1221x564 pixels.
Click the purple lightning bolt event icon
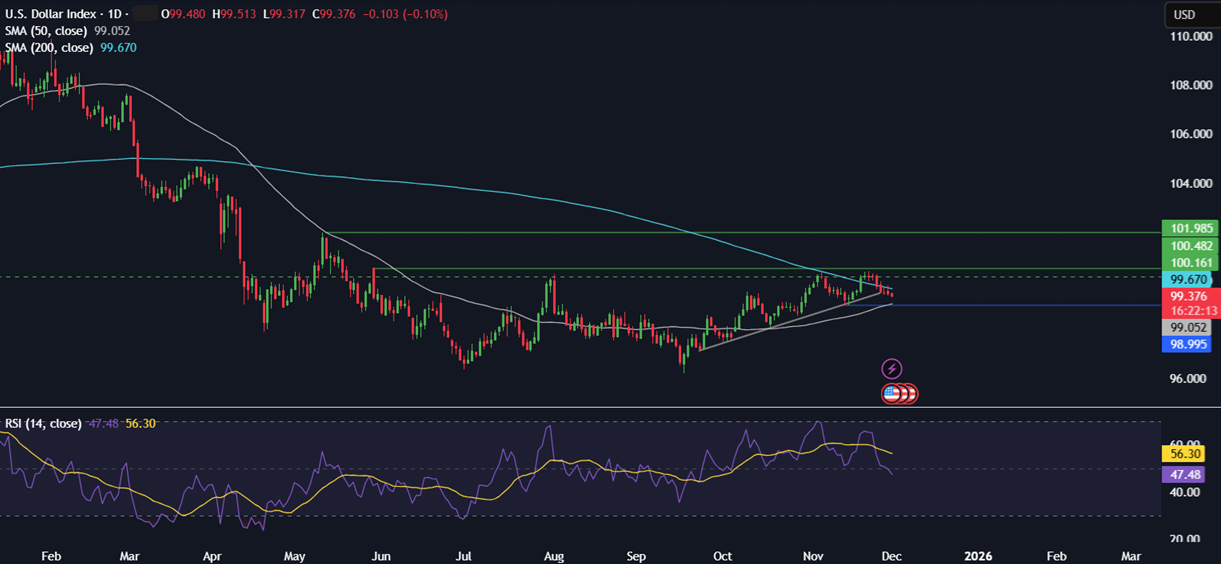click(x=891, y=369)
